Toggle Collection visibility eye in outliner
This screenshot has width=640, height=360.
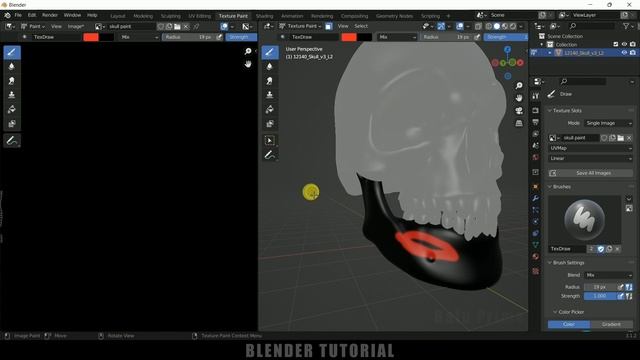[x=624, y=44]
